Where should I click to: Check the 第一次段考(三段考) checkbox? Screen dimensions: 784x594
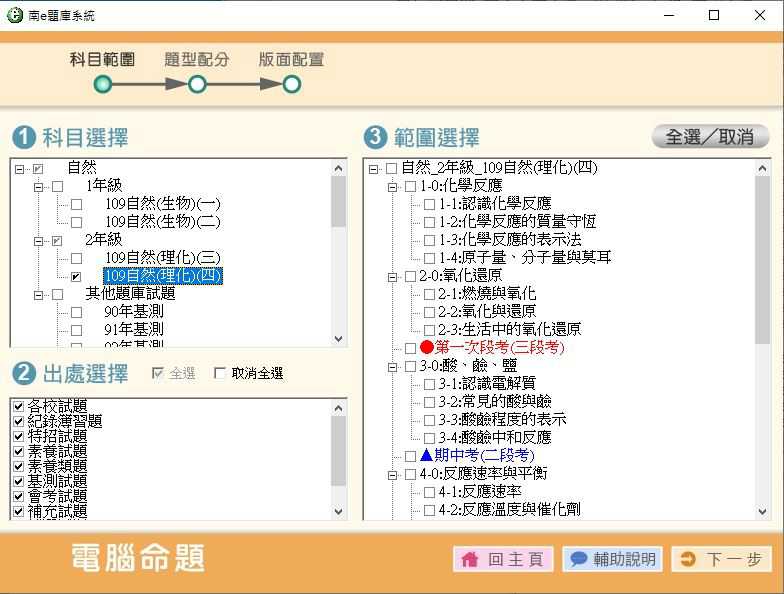coord(410,348)
